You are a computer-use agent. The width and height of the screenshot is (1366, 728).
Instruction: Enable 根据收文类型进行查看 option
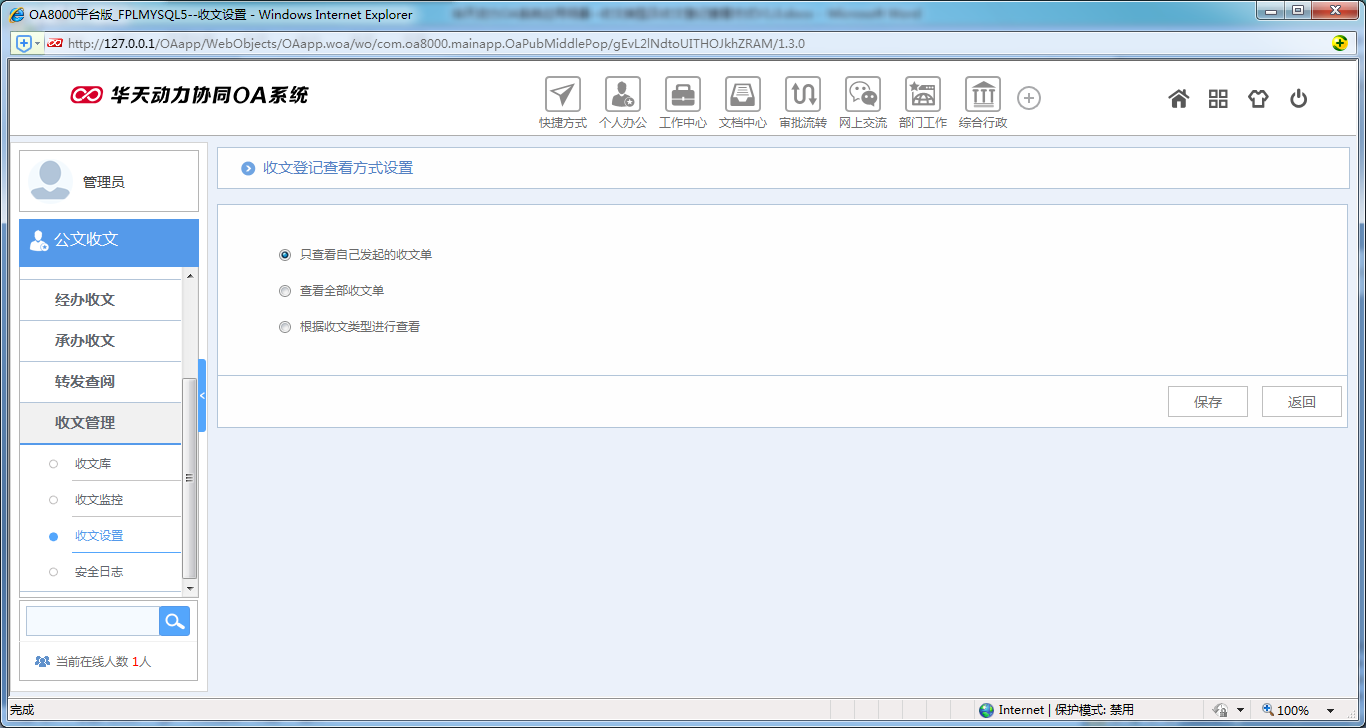tap(285, 326)
